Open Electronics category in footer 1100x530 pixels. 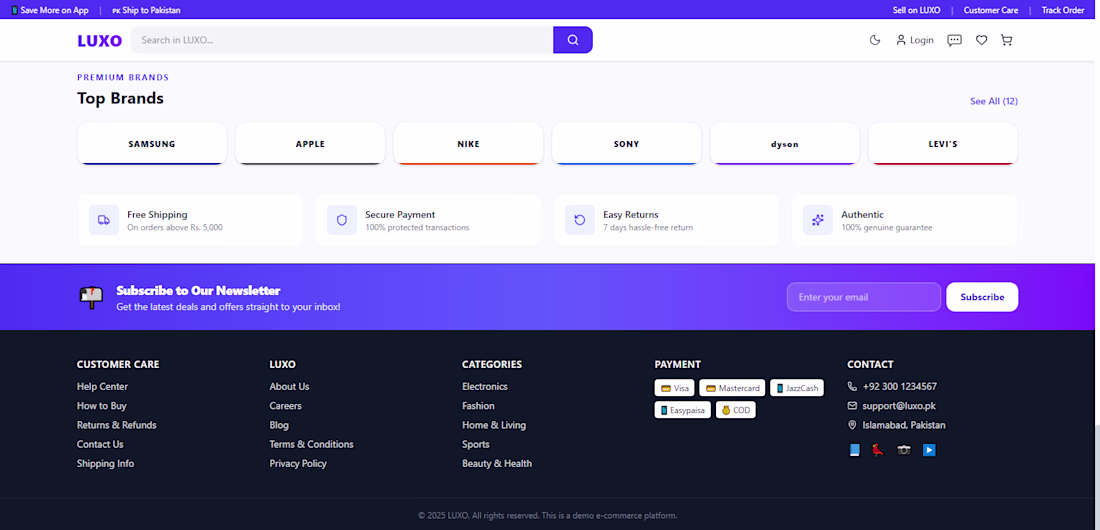485,387
